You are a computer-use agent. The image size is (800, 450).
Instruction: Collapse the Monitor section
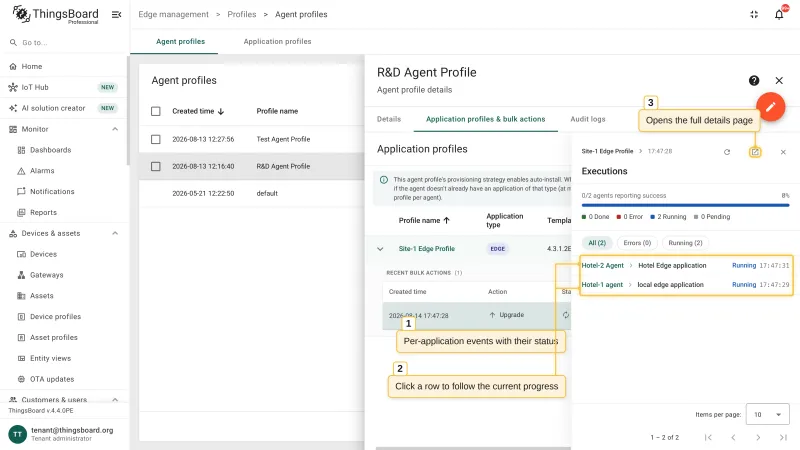tap(115, 129)
